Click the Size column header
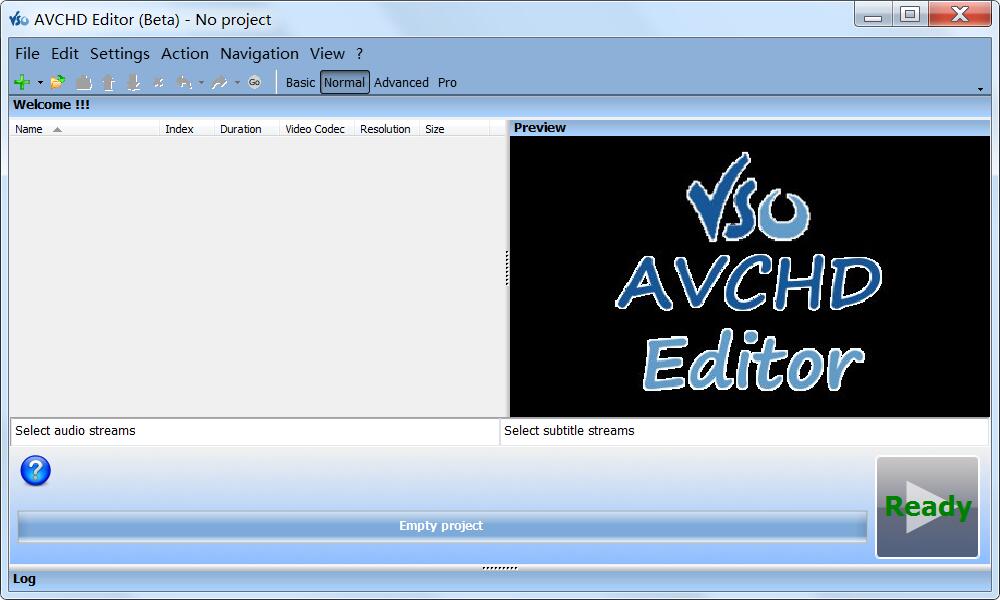The image size is (1000, 600). [454, 129]
